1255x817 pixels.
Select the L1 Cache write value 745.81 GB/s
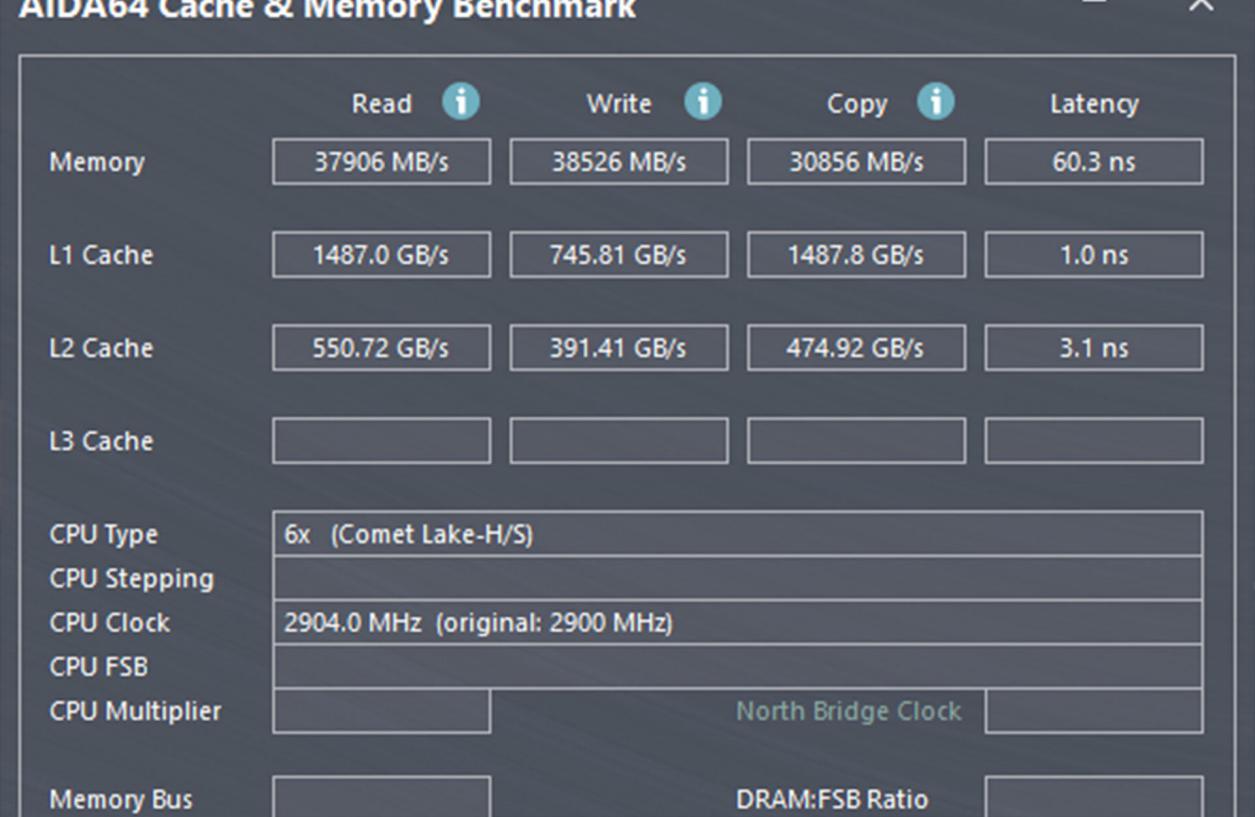[619, 255]
